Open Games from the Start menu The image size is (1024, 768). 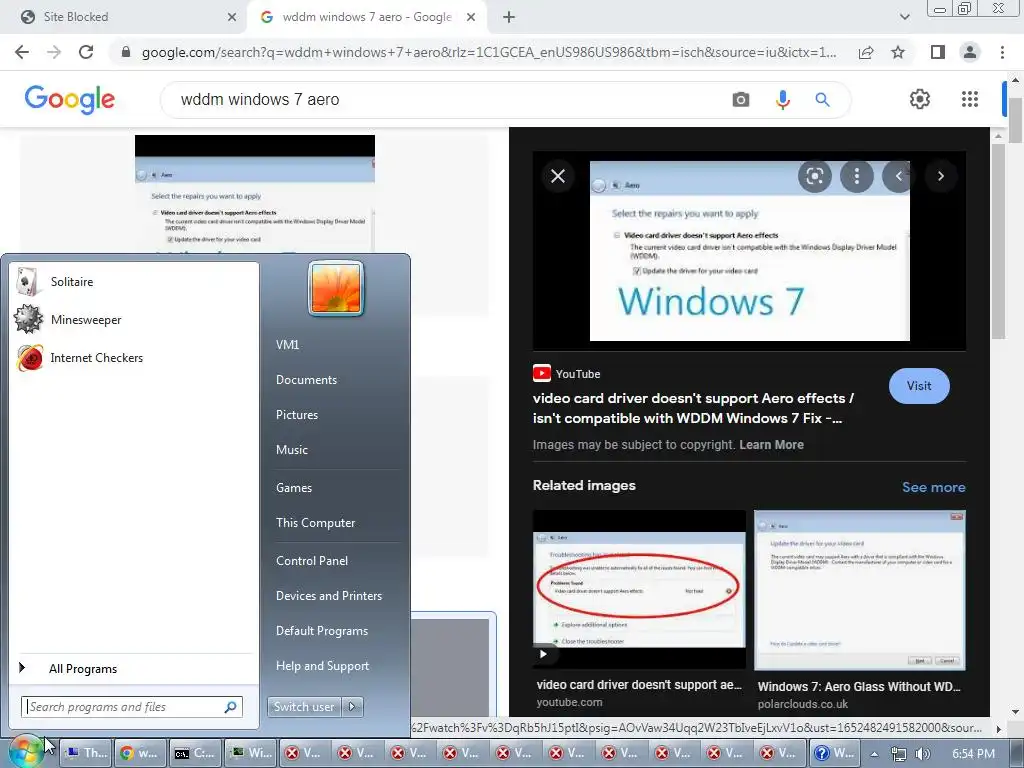[294, 488]
